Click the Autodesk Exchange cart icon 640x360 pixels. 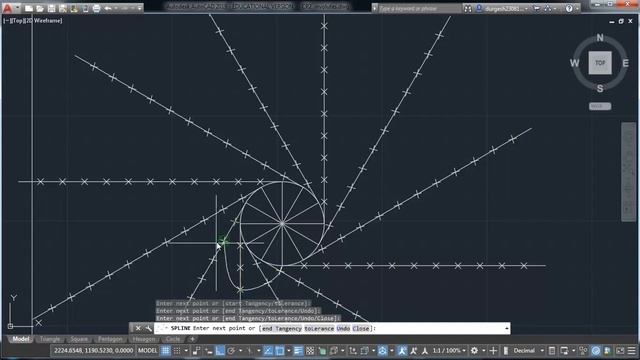click(537, 8)
